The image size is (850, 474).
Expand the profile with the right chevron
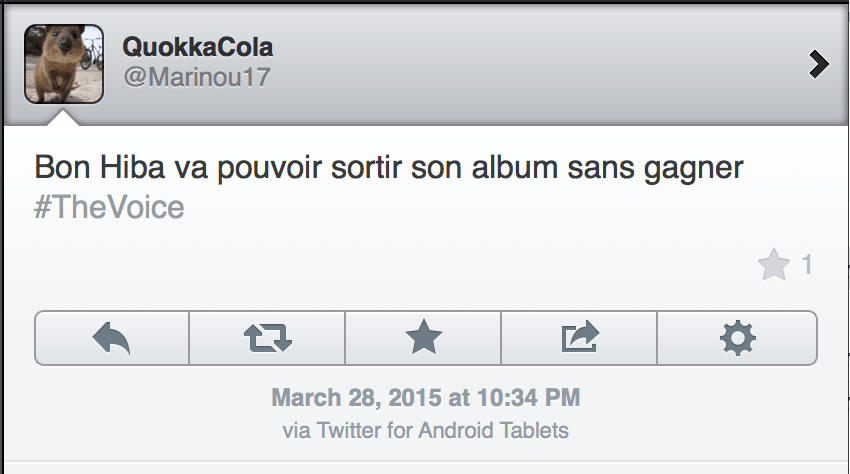click(819, 65)
